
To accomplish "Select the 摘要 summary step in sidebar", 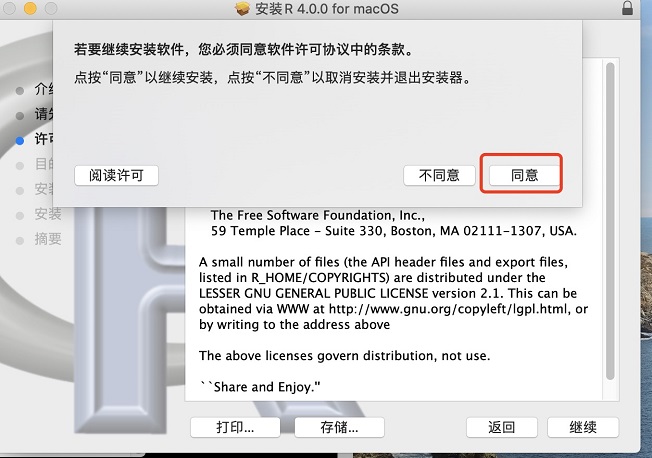I will pyautogui.click(x=48, y=239).
